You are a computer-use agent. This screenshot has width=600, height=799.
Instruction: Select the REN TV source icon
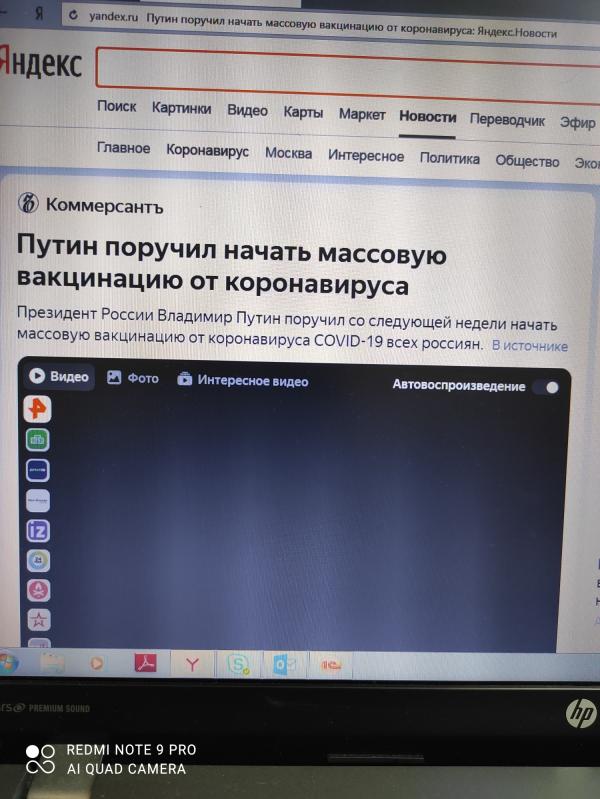(37, 409)
